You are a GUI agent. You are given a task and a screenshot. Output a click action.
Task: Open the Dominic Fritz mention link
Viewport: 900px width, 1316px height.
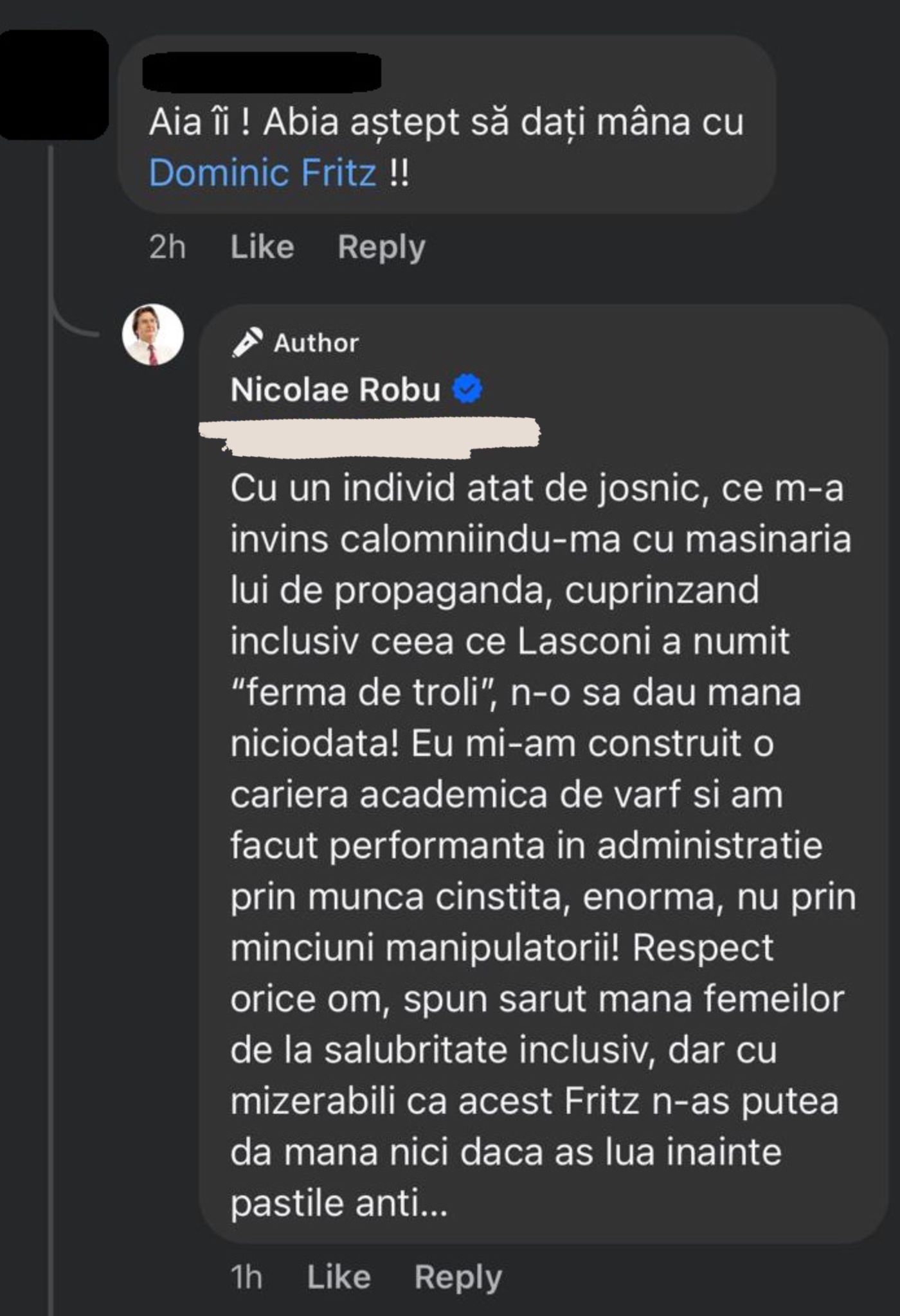(x=262, y=173)
